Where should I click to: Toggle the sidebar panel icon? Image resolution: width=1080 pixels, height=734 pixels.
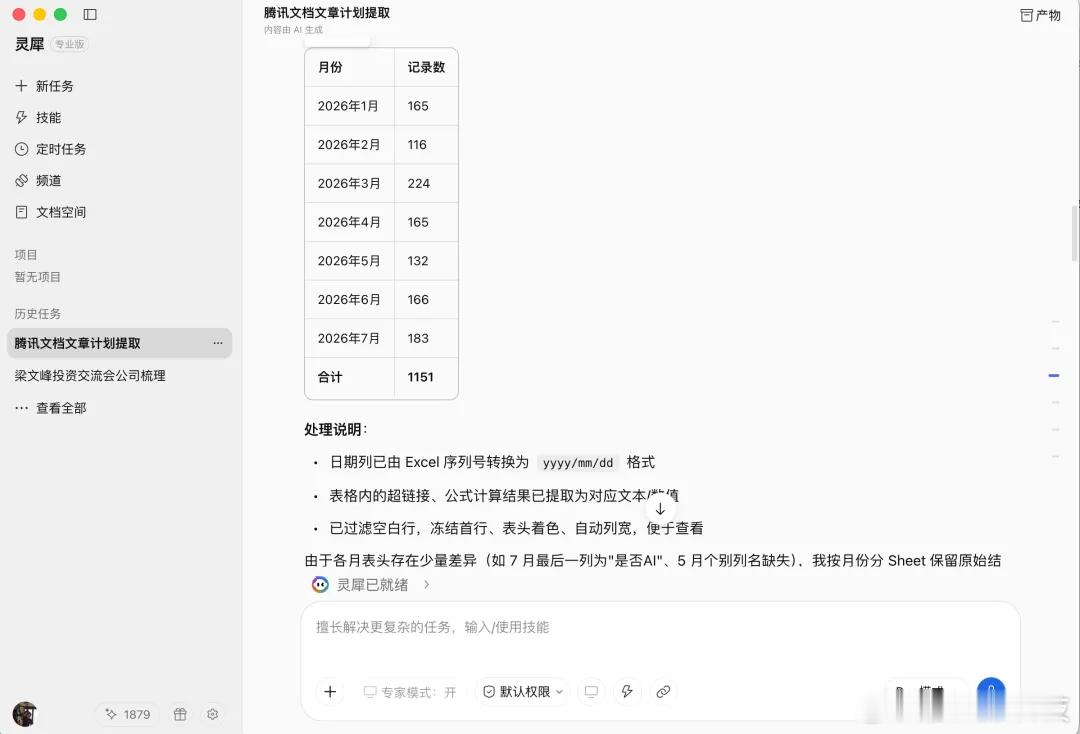(90, 14)
